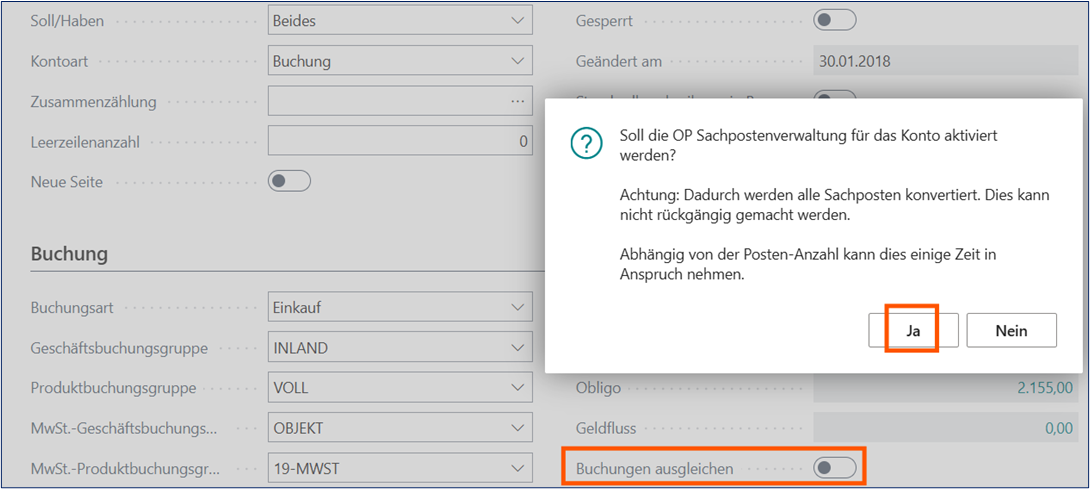The height and width of the screenshot is (489, 1090).
Task: Open the MwSt.-Produktbuchungsgruppe dropdown showing 19-MWST
Action: pos(517,468)
